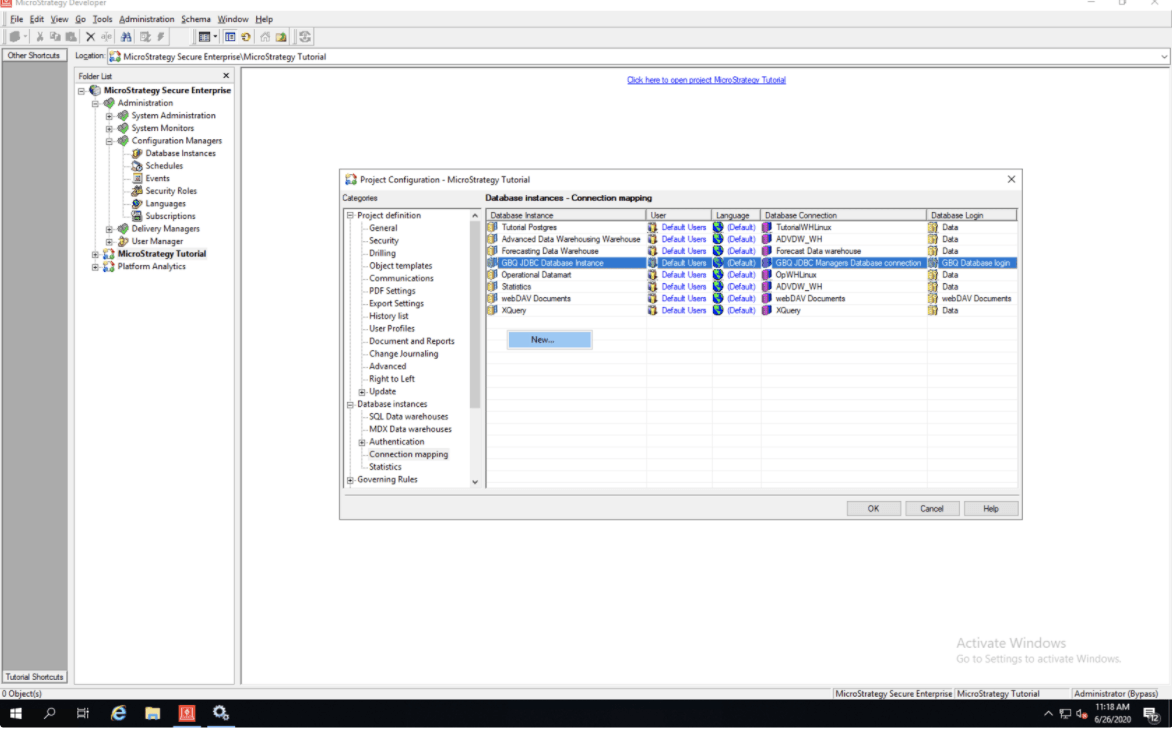Select the Database Instances icon in Folder List

(x=138, y=154)
